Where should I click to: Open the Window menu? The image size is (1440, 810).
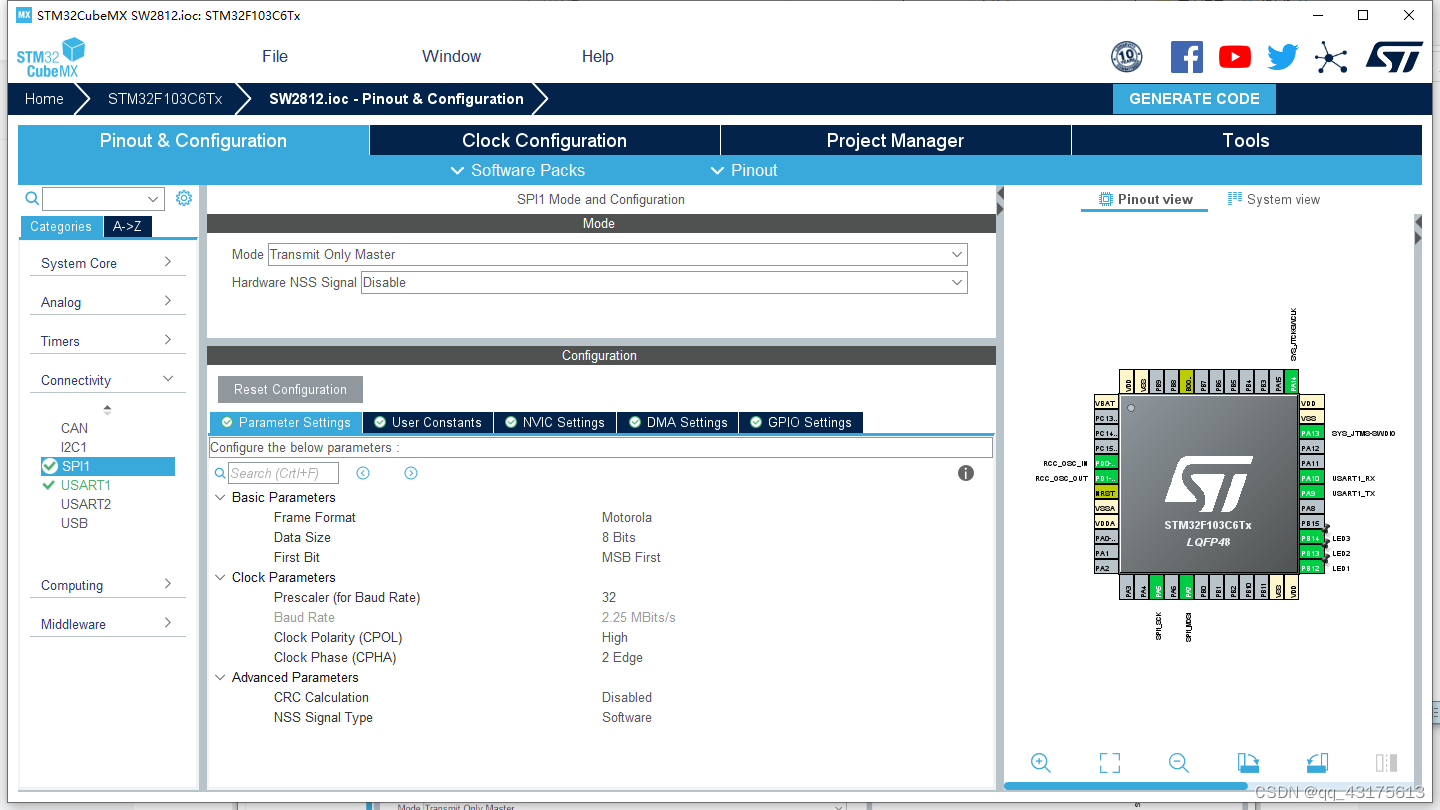451,56
